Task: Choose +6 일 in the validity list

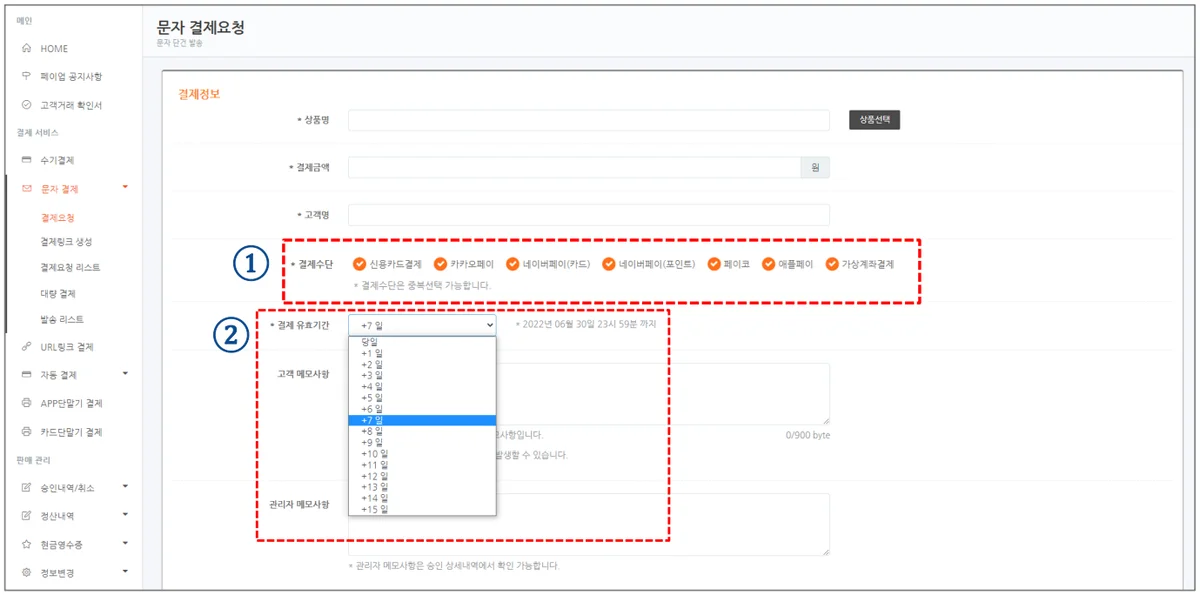Action: click(x=422, y=409)
